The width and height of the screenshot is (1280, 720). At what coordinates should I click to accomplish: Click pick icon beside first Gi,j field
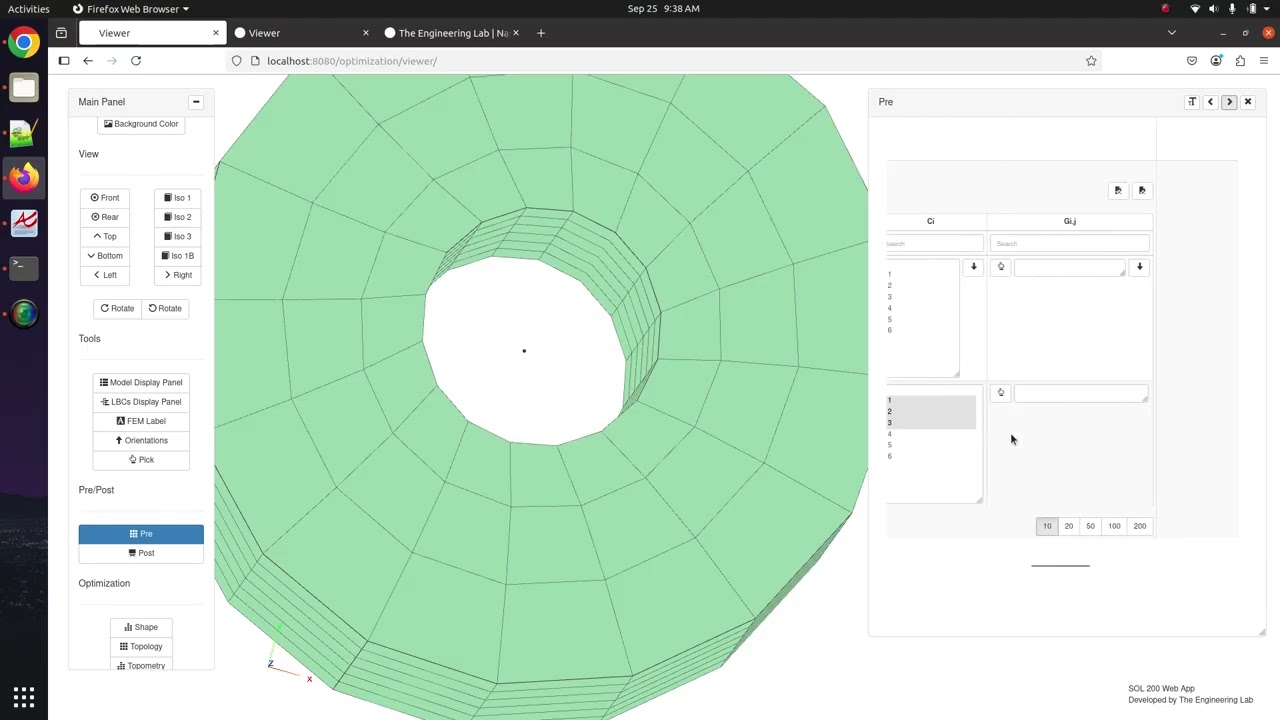coord(1001,267)
